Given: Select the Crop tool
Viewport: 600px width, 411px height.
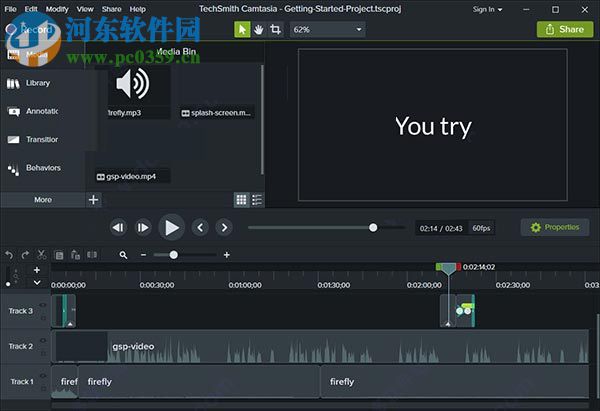Looking at the screenshot, I should click(x=276, y=29).
